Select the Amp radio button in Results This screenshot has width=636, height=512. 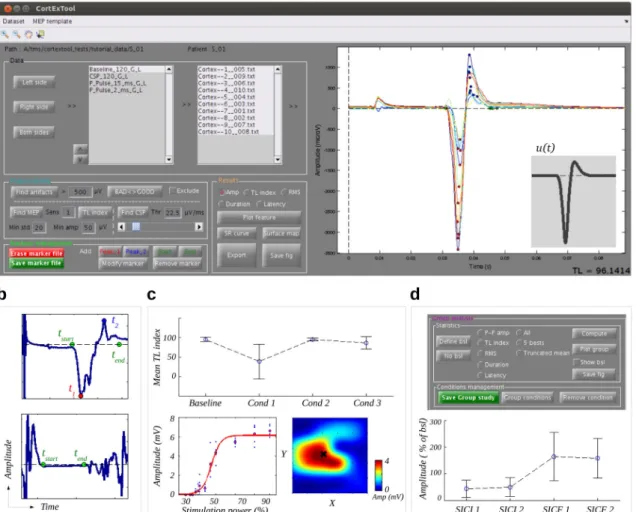click(x=222, y=192)
